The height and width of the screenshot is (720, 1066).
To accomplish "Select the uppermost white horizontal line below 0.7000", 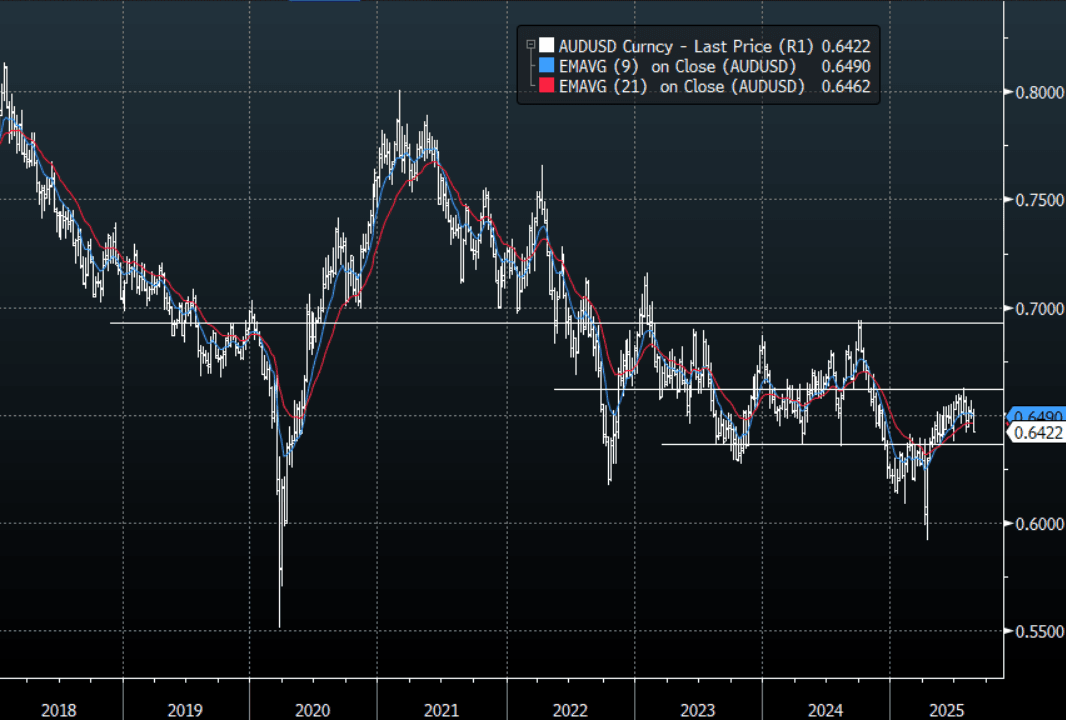I will pyautogui.click(x=557, y=323).
